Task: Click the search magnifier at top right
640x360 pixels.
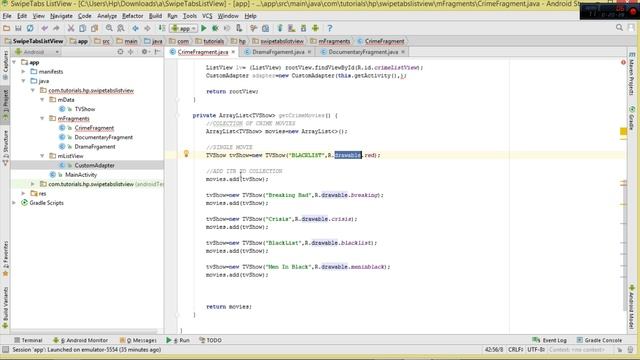Action: pyautogui.click(x=619, y=28)
